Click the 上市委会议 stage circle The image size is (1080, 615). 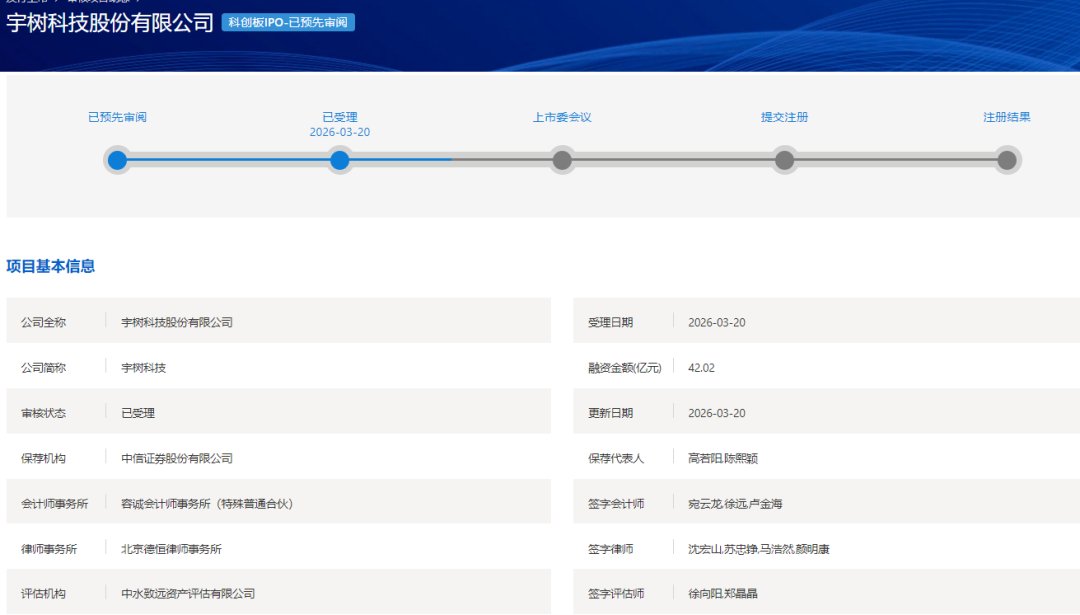[562, 159]
